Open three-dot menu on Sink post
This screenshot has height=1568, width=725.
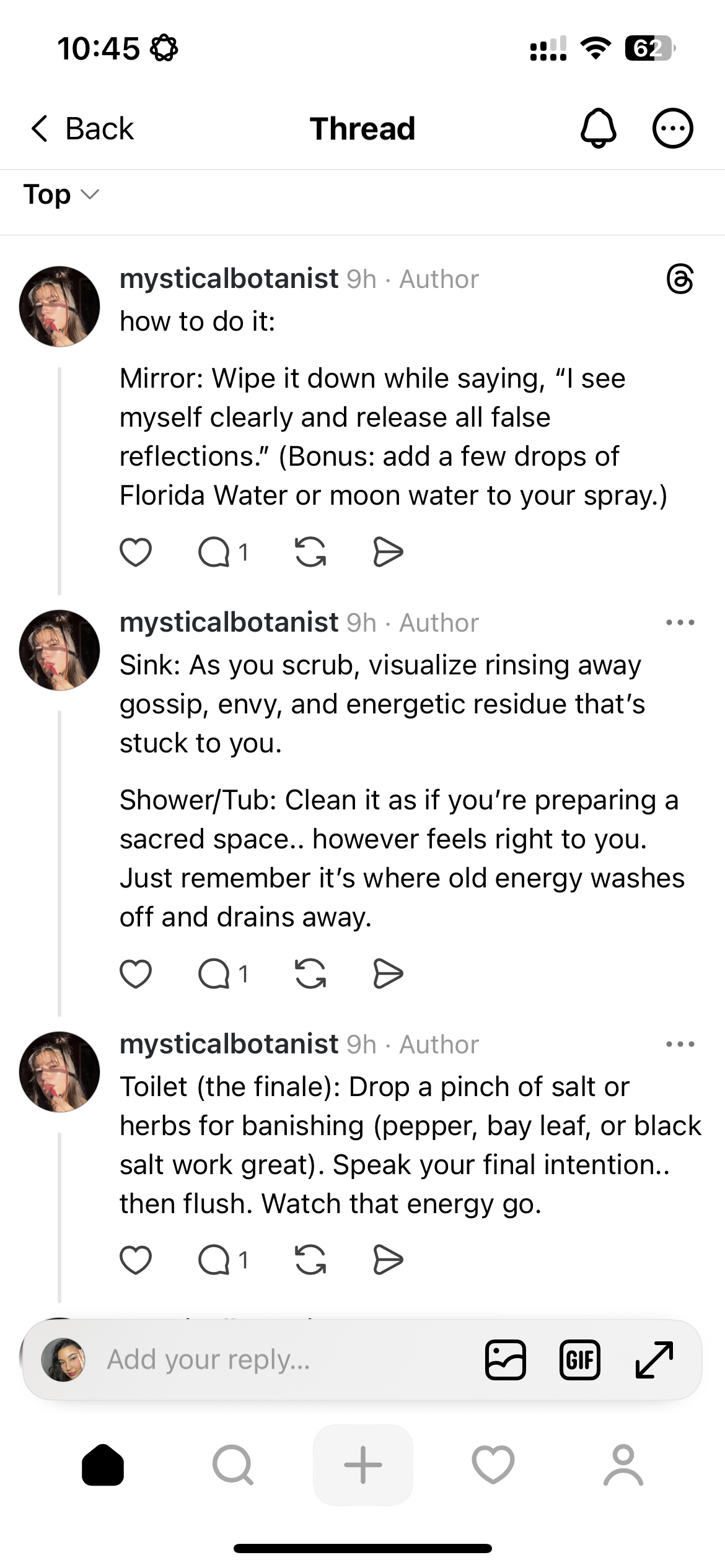[x=680, y=622]
